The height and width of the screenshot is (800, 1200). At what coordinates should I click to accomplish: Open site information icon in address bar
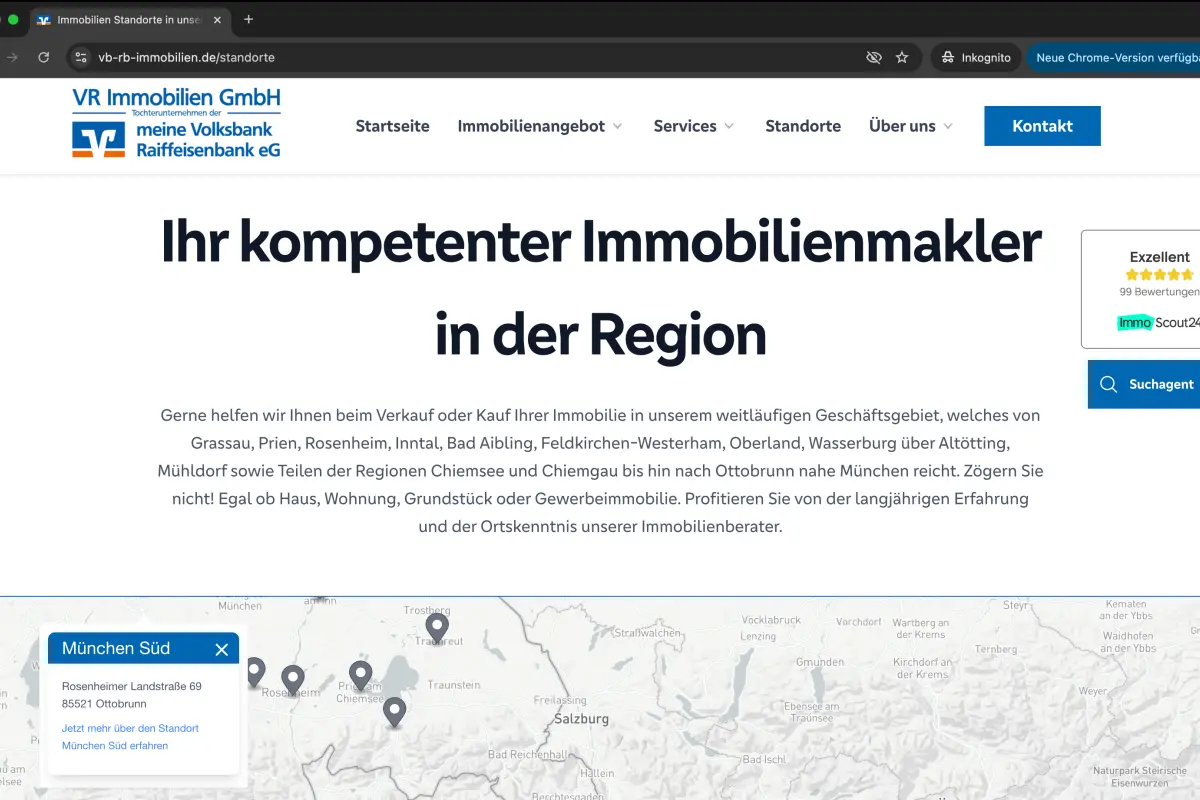(x=82, y=58)
